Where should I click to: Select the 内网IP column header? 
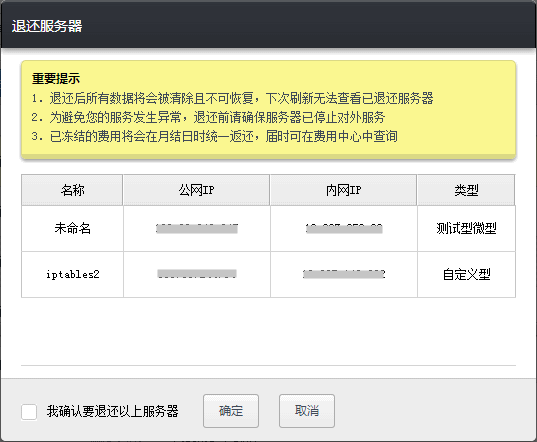pos(344,190)
